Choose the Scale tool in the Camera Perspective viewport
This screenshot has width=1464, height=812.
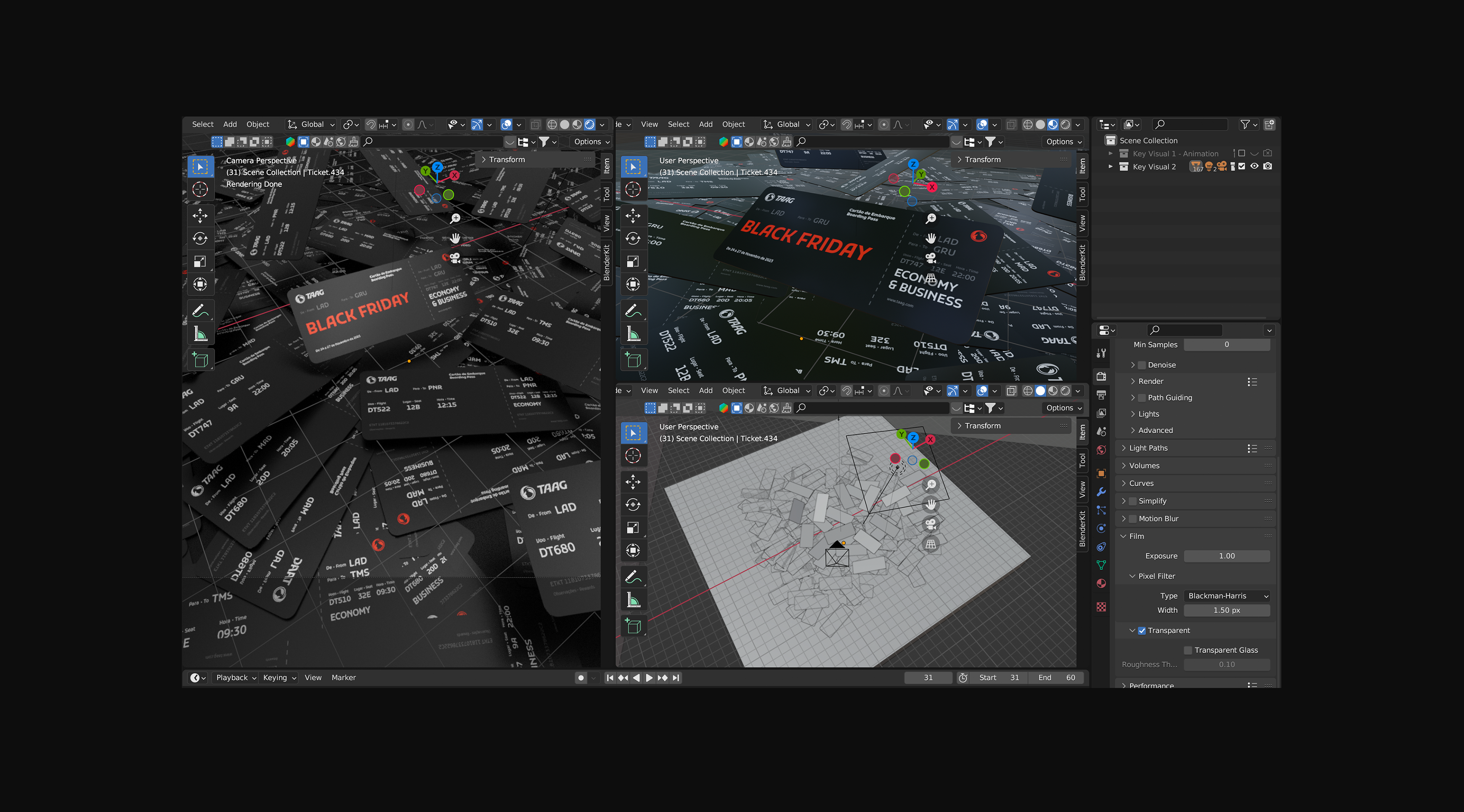pos(200,261)
